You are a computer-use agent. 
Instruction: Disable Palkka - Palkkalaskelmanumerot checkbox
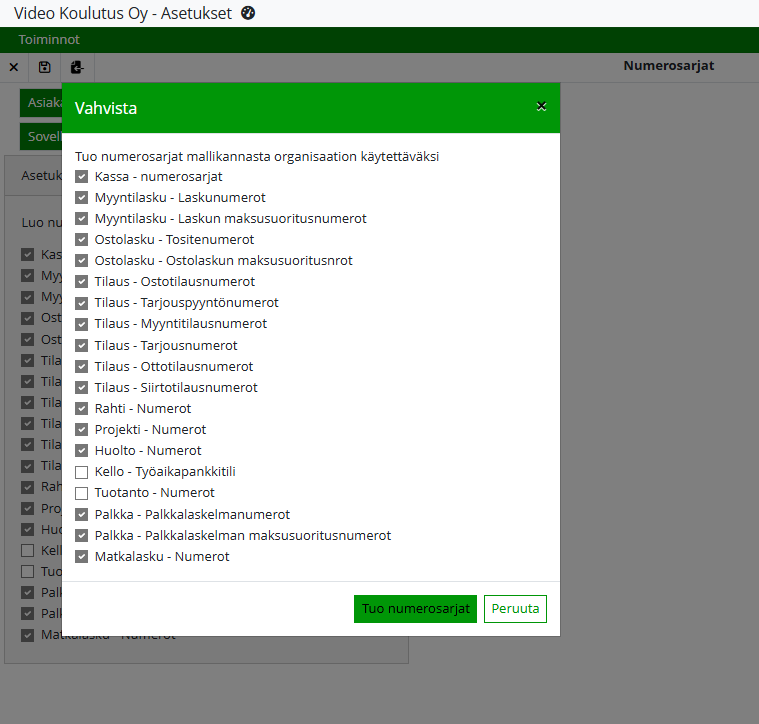click(x=82, y=515)
